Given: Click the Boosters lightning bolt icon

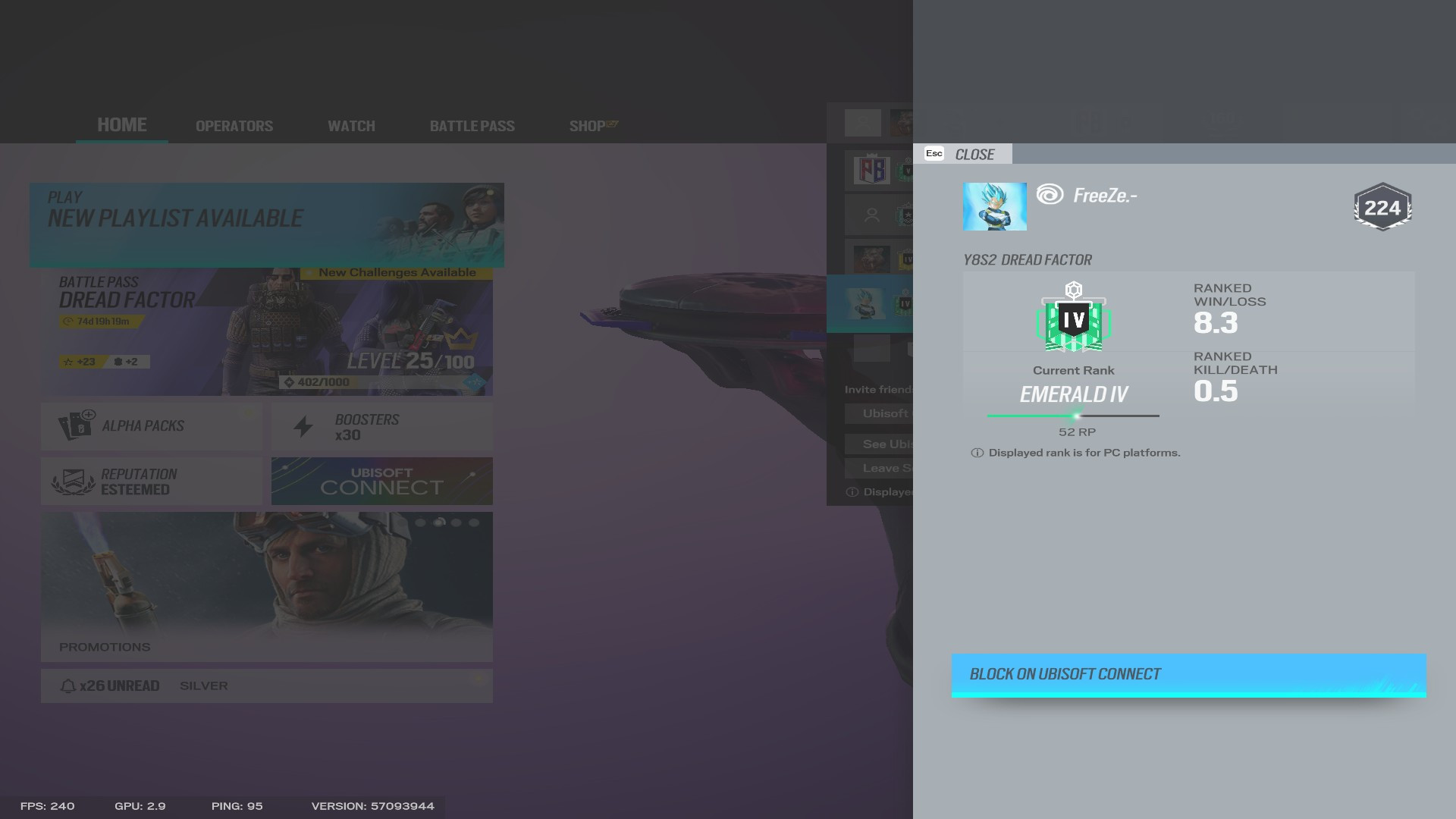Looking at the screenshot, I should pyautogui.click(x=303, y=426).
